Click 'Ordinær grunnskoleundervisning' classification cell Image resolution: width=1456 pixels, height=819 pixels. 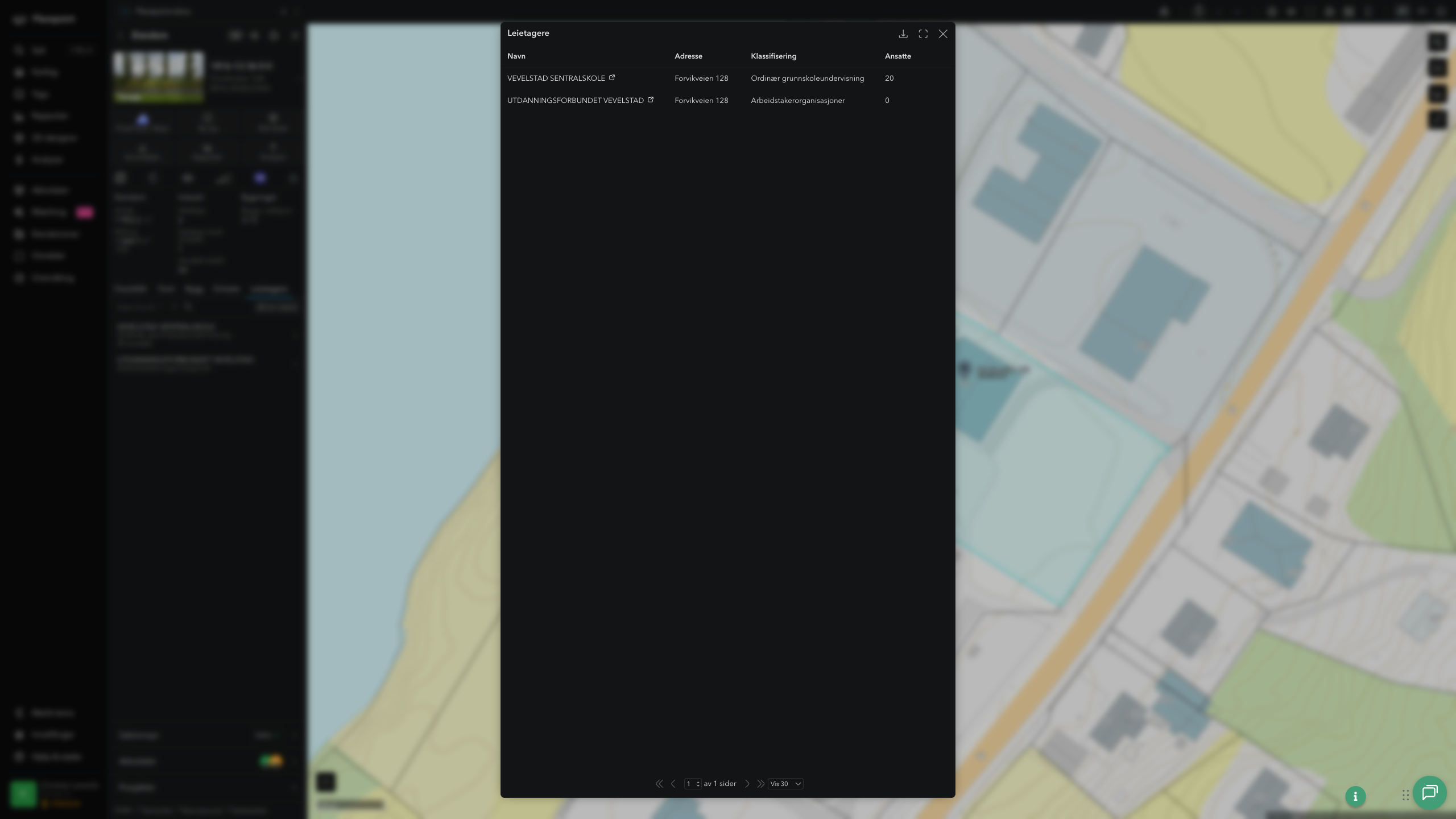(x=808, y=78)
